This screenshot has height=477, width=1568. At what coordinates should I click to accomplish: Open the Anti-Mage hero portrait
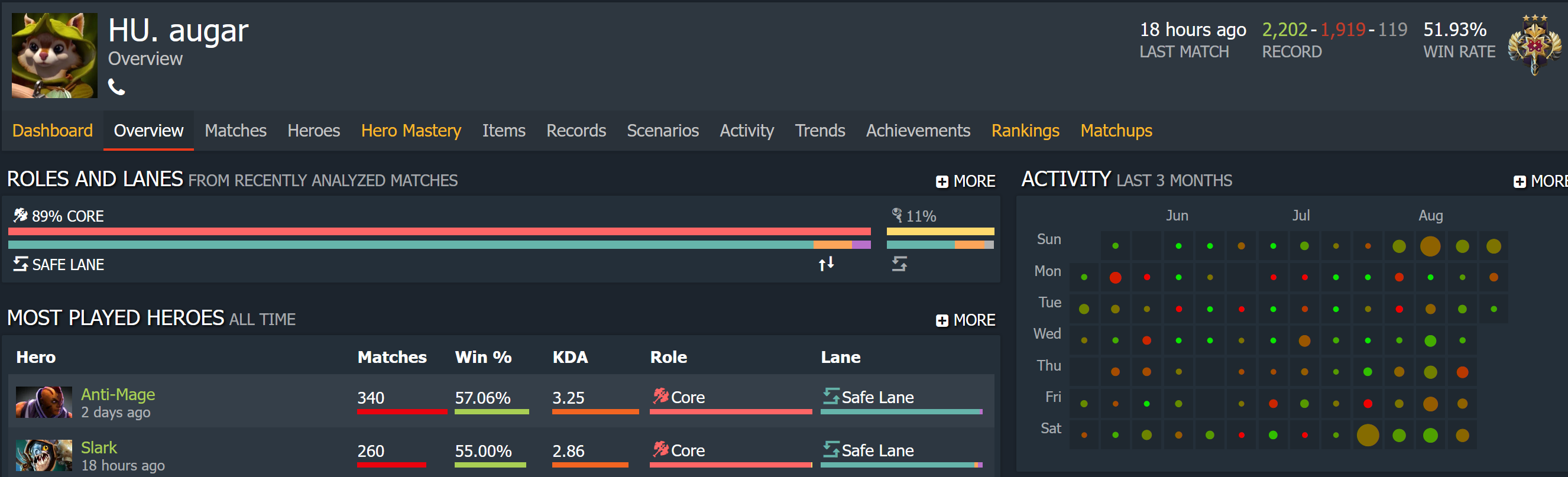point(44,402)
